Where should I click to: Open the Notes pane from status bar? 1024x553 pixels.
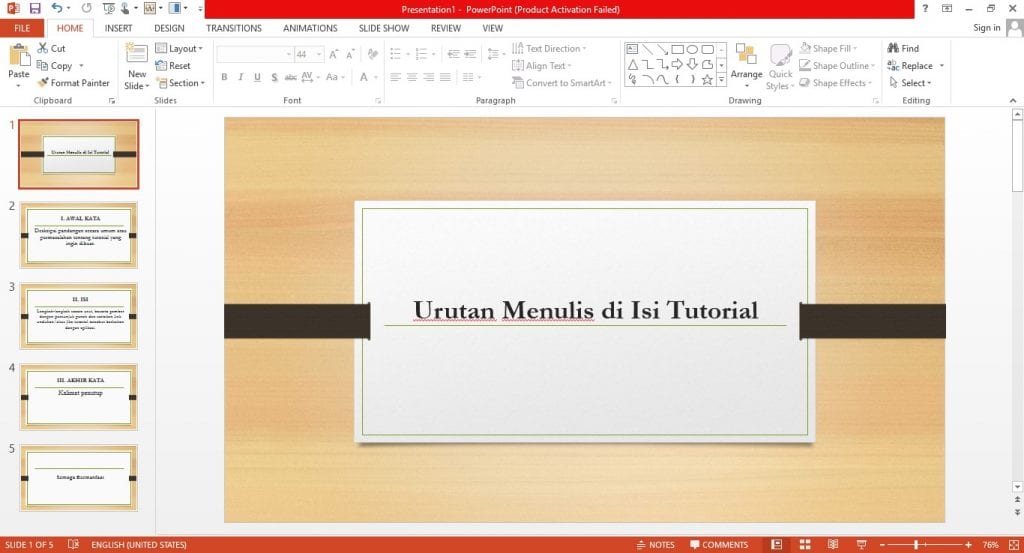click(x=655, y=545)
